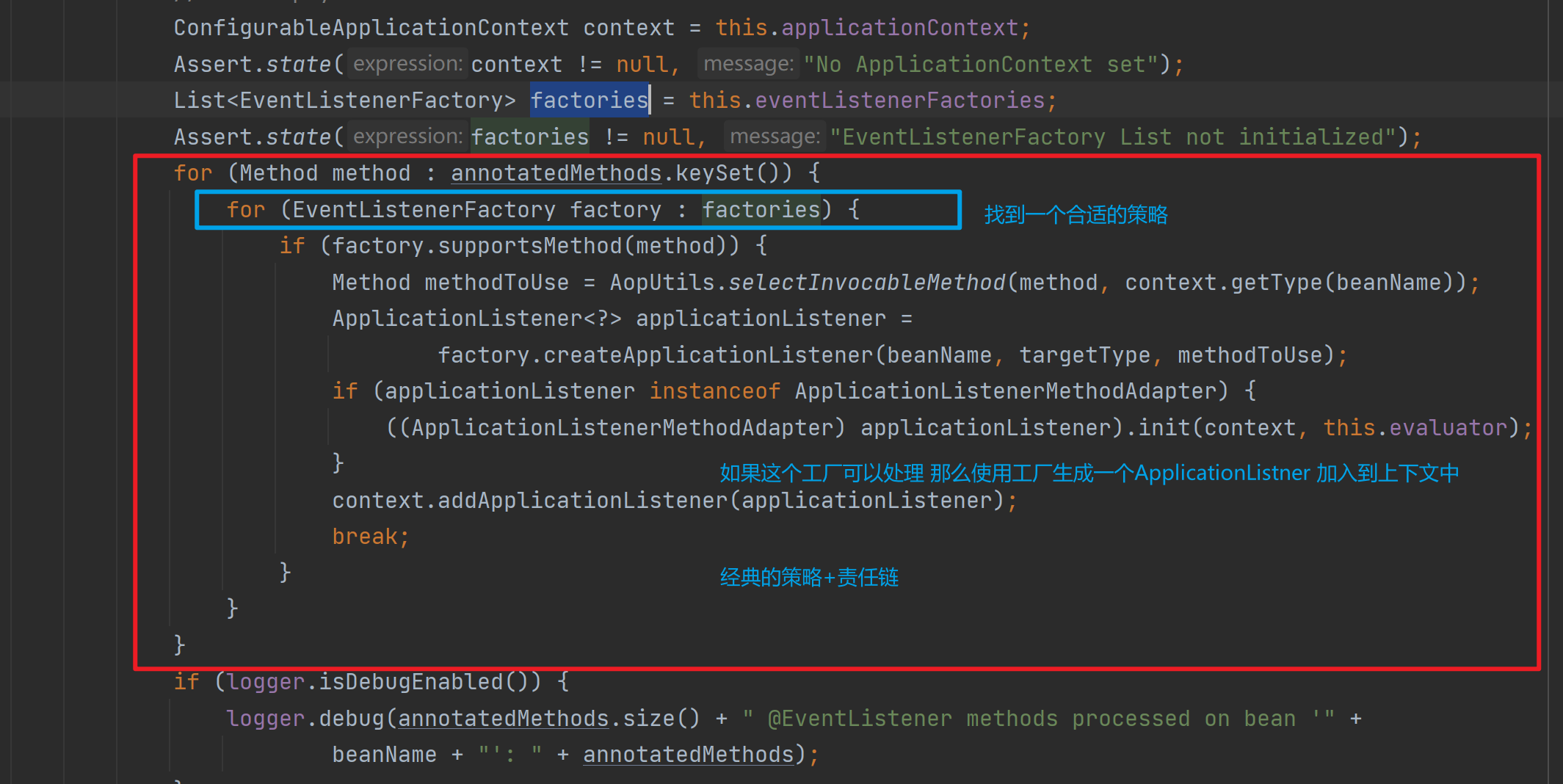Click the annotatedMethods.size() call

click(x=549, y=719)
